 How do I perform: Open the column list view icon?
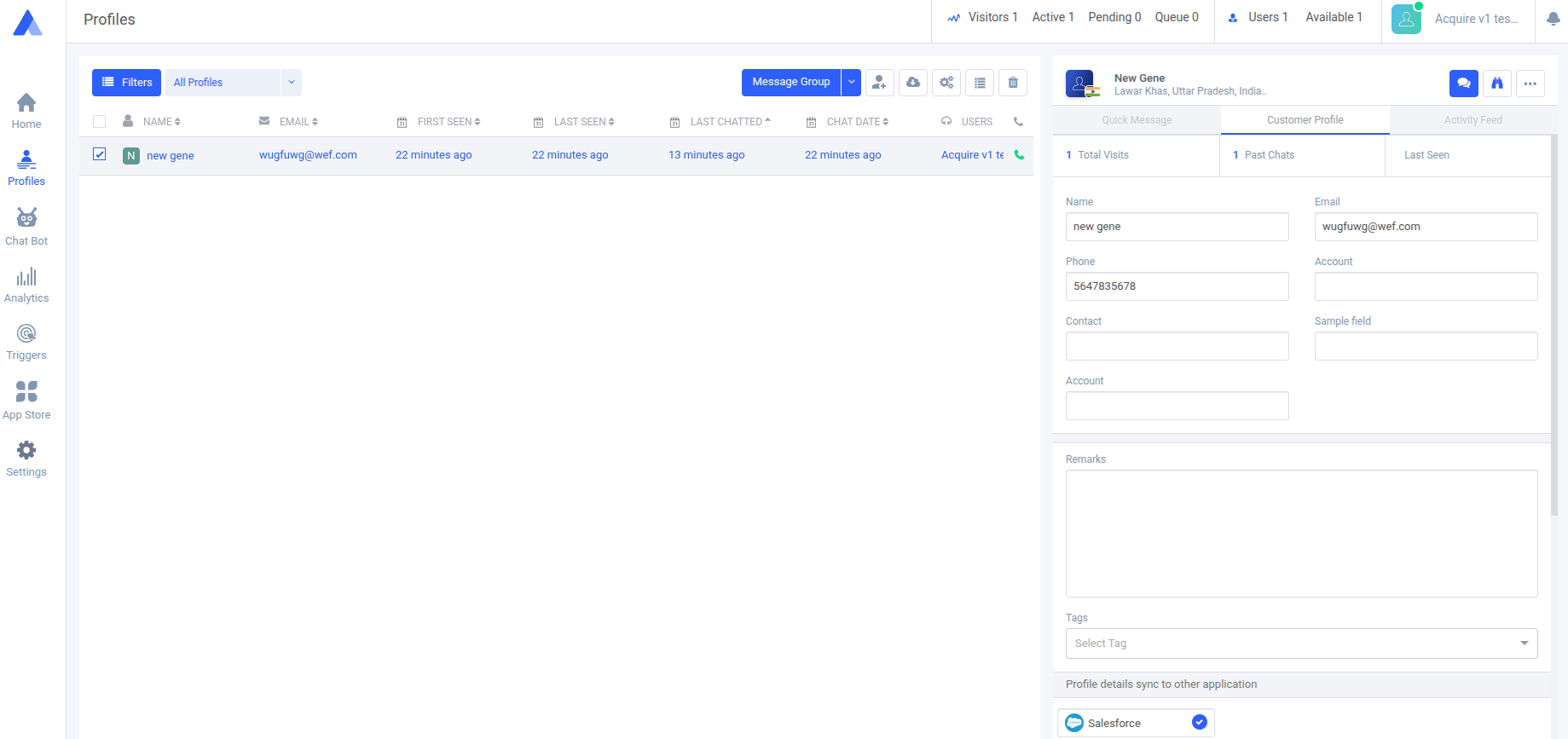pos(980,83)
